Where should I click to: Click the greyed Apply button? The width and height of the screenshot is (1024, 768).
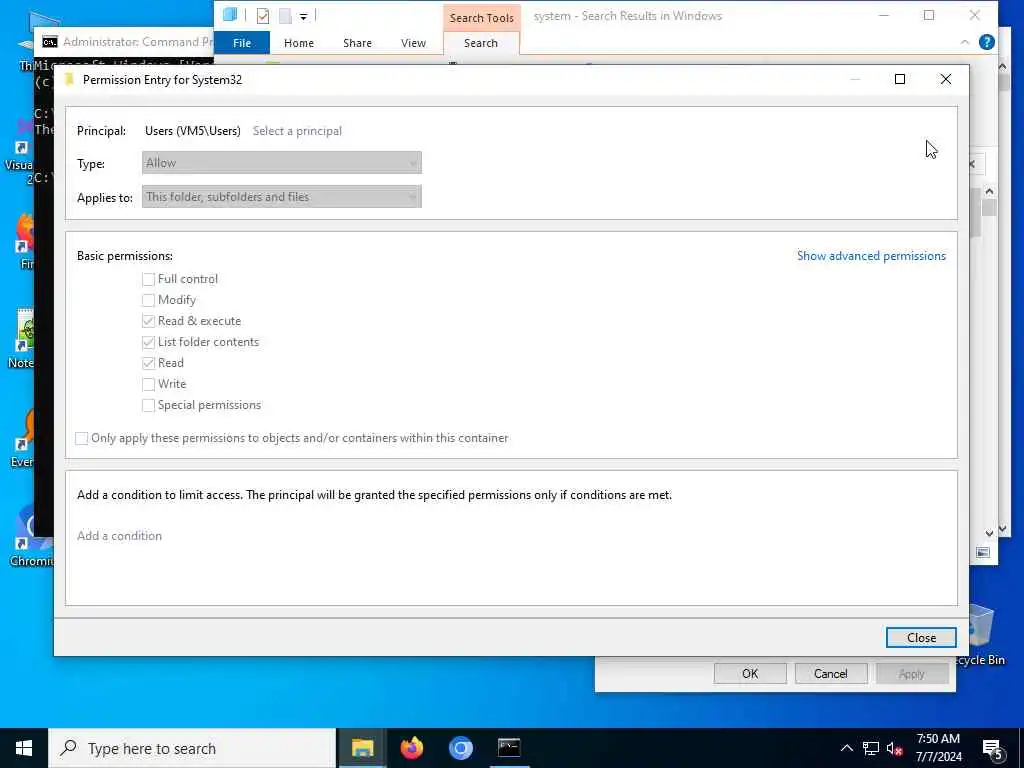click(912, 673)
